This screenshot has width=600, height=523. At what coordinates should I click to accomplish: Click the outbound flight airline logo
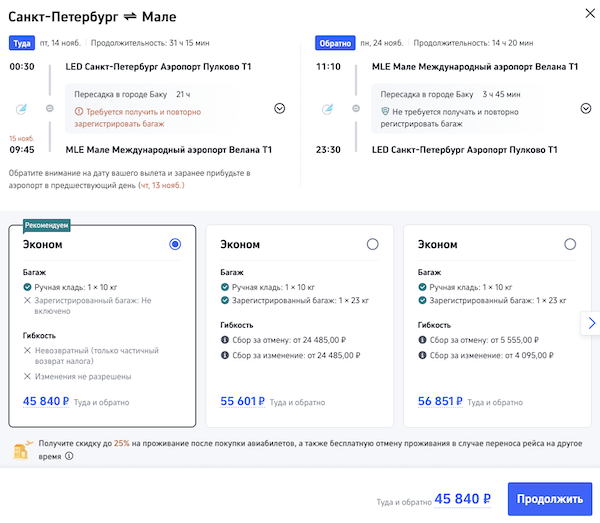click(x=23, y=108)
